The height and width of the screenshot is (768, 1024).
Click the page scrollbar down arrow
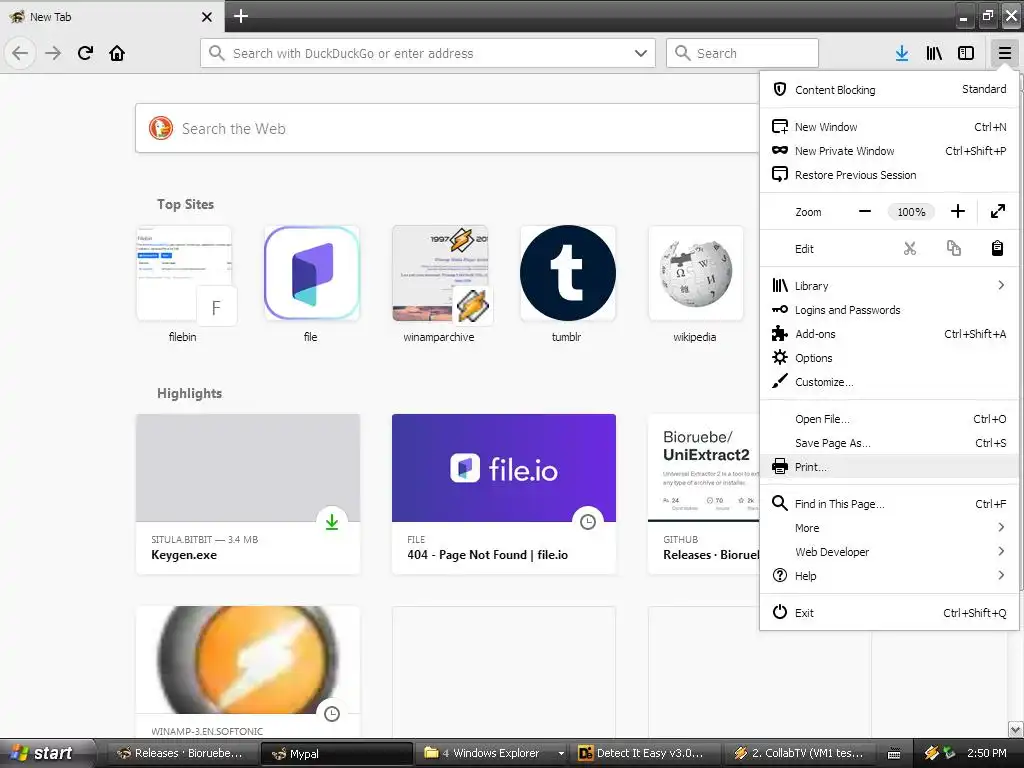(x=1016, y=729)
